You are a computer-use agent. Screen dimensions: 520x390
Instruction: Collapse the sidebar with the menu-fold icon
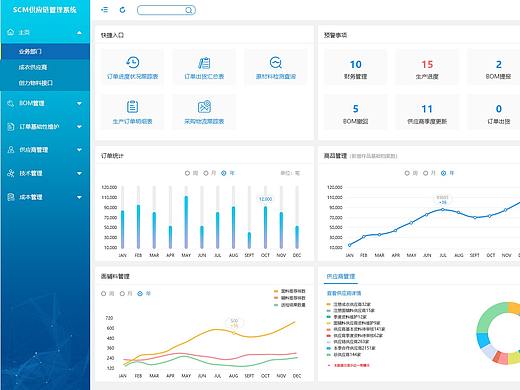pyautogui.click(x=105, y=10)
